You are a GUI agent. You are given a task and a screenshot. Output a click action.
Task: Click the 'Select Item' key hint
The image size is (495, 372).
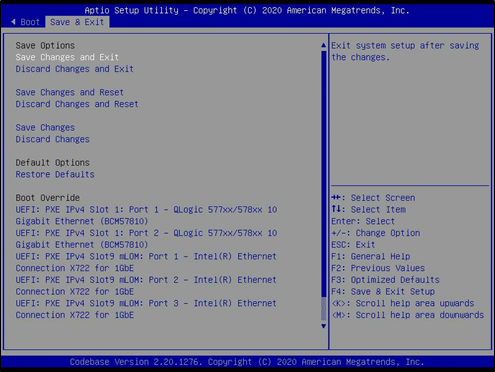pyautogui.click(x=369, y=210)
